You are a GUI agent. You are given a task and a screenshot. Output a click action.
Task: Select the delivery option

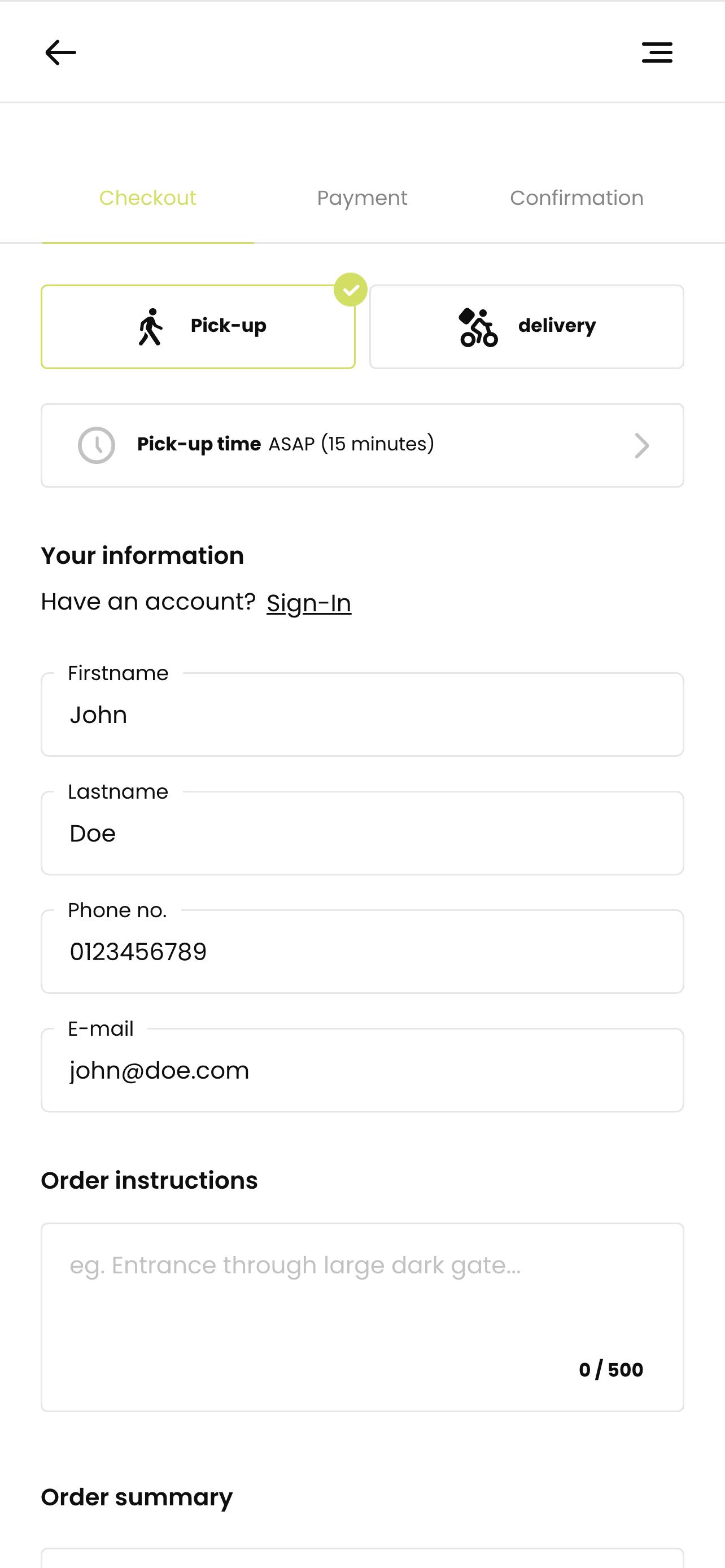pyautogui.click(x=527, y=327)
